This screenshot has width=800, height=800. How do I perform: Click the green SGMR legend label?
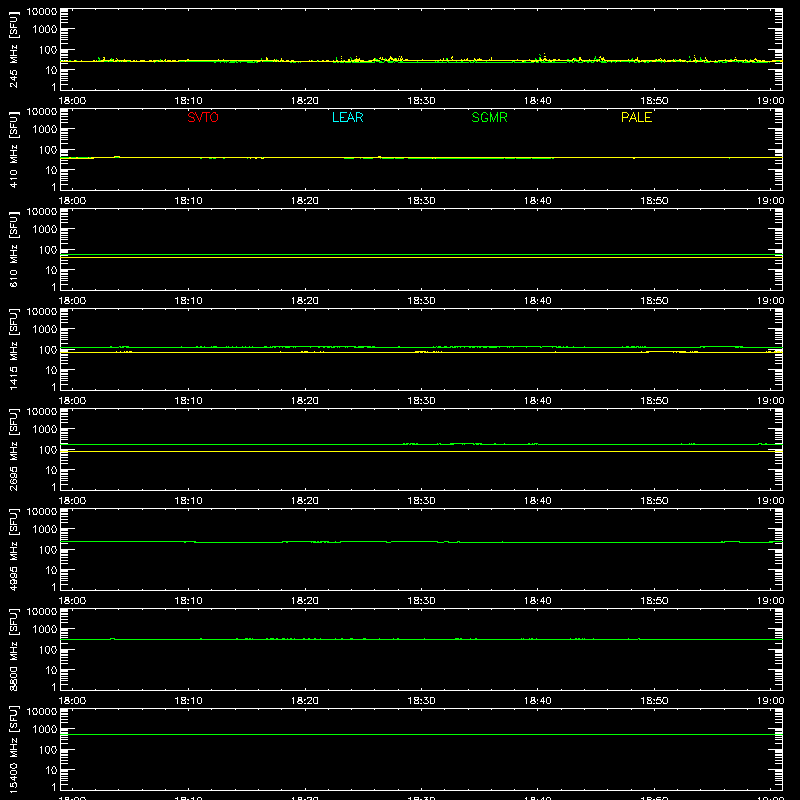coord(489,117)
